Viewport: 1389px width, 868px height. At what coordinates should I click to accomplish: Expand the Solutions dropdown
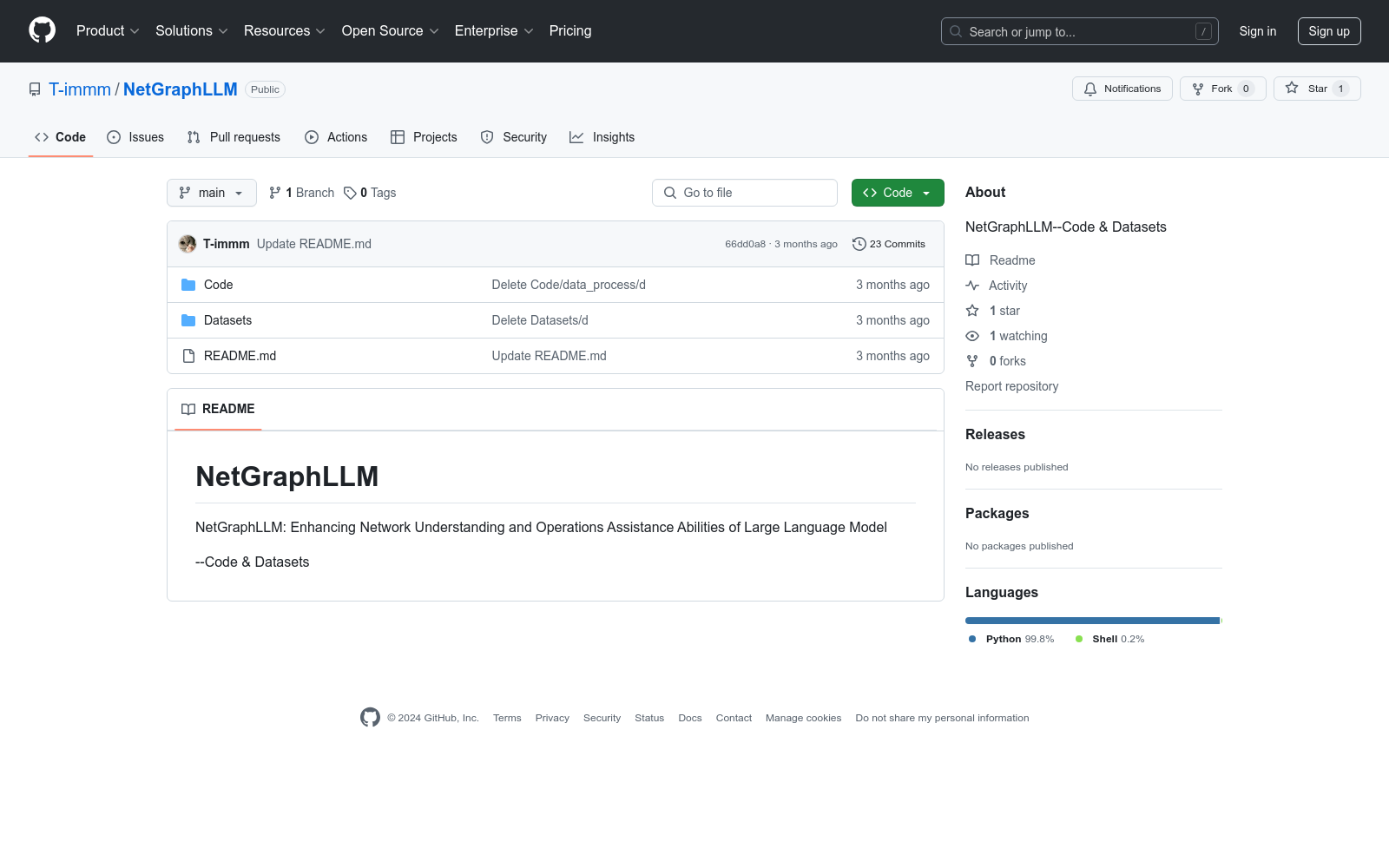tap(192, 31)
